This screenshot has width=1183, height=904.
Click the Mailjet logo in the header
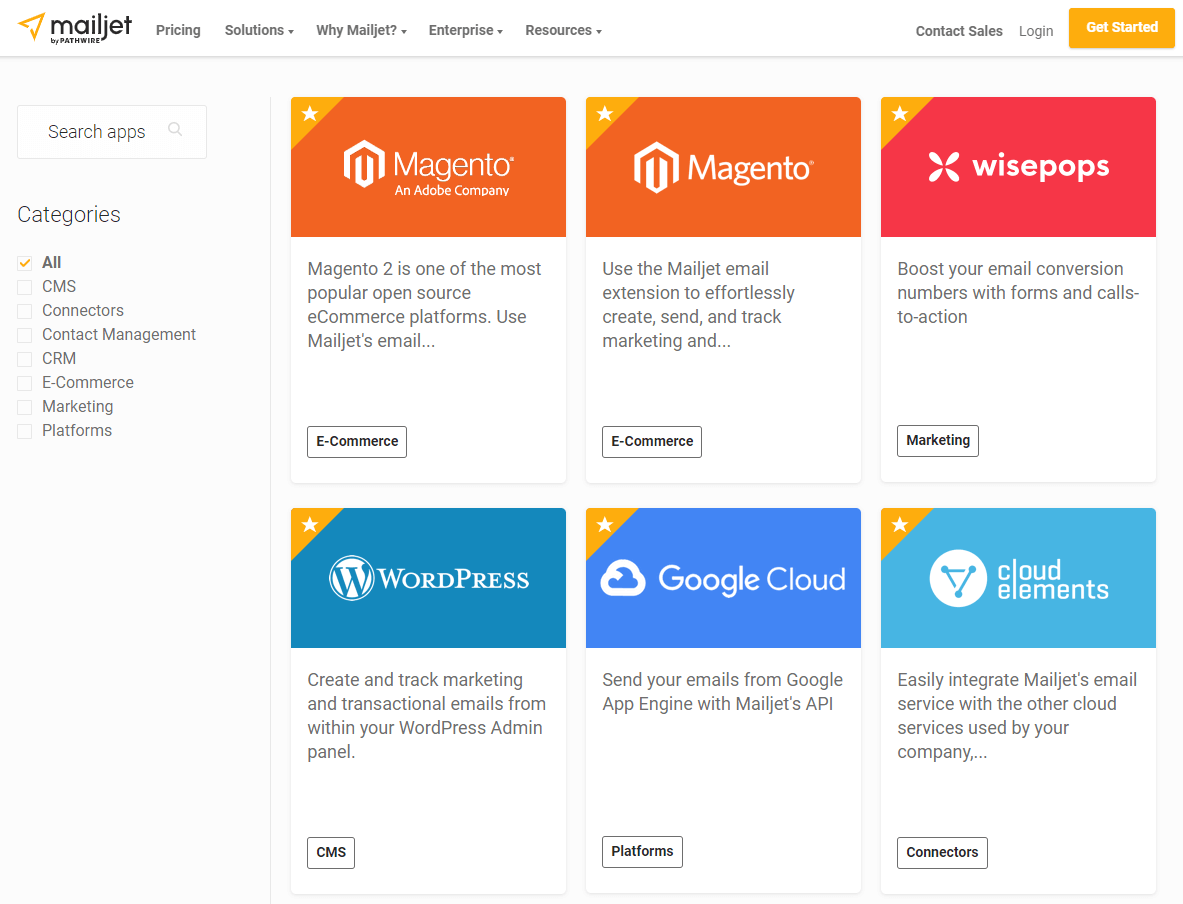coord(75,29)
